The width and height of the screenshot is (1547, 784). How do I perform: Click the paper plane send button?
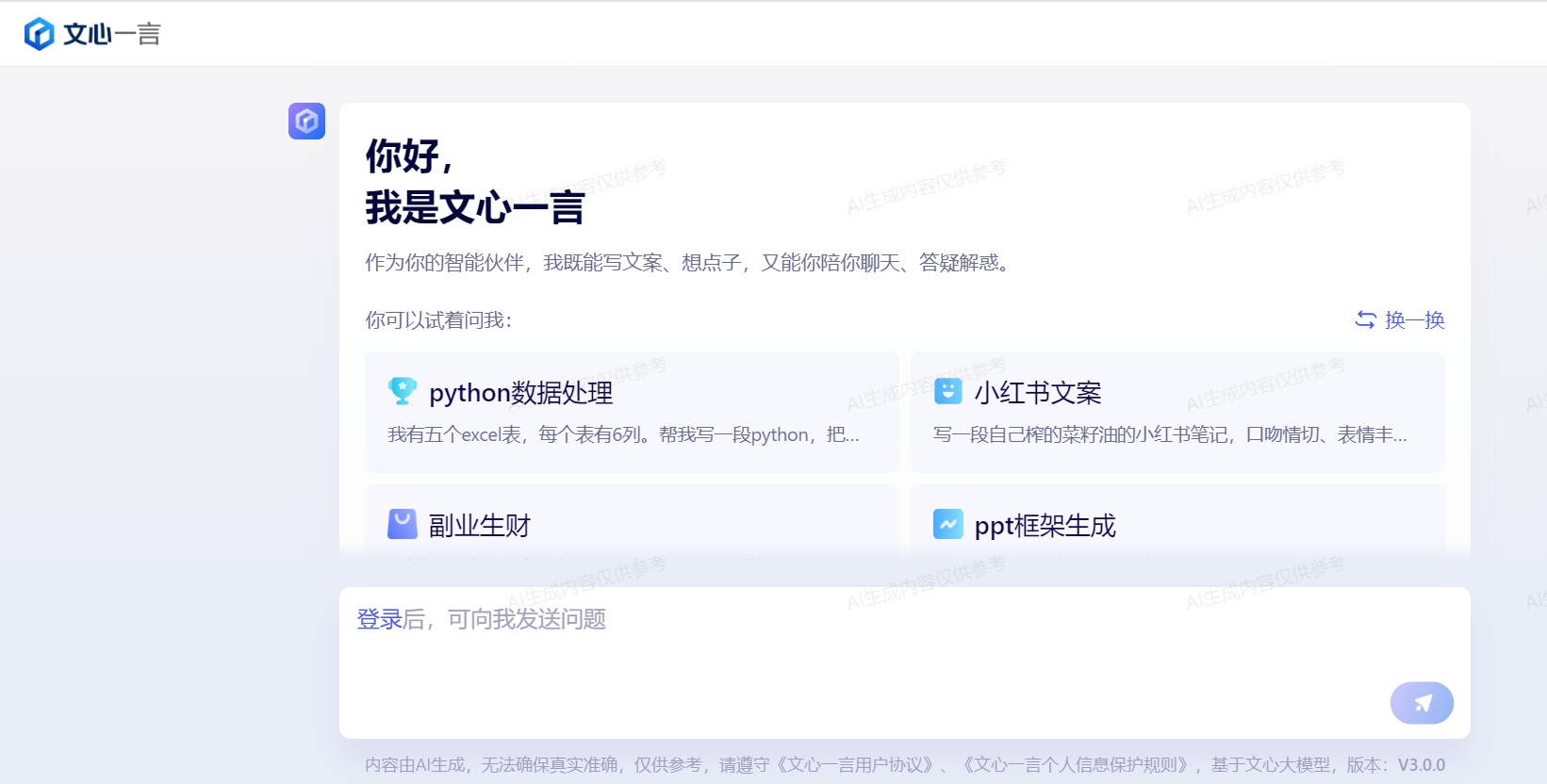(x=1422, y=703)
